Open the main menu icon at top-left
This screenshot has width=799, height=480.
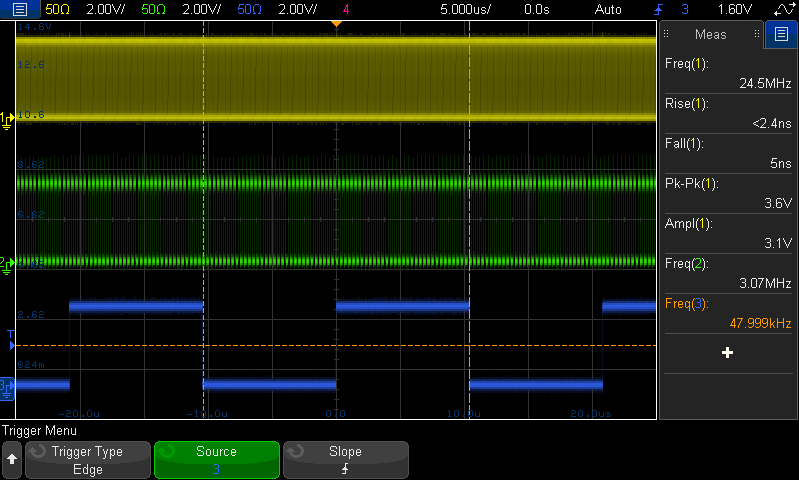[x=20, y=9]
